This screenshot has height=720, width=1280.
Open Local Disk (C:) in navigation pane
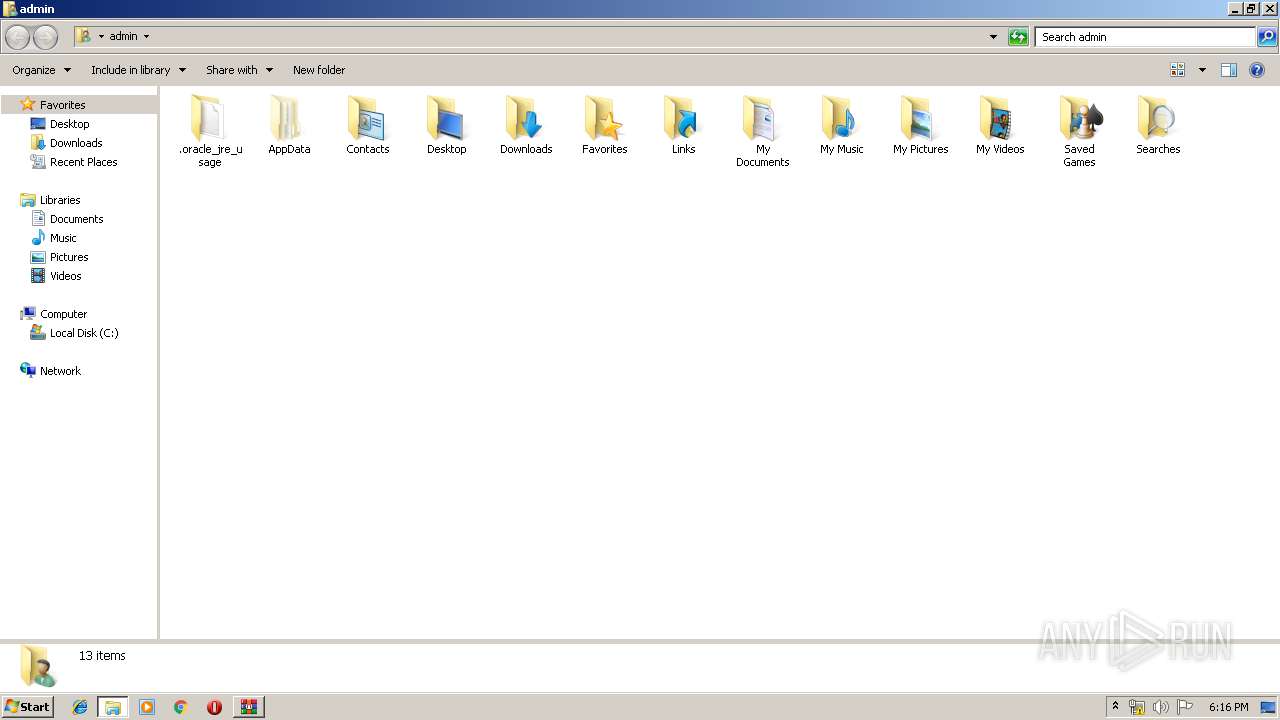84,333
